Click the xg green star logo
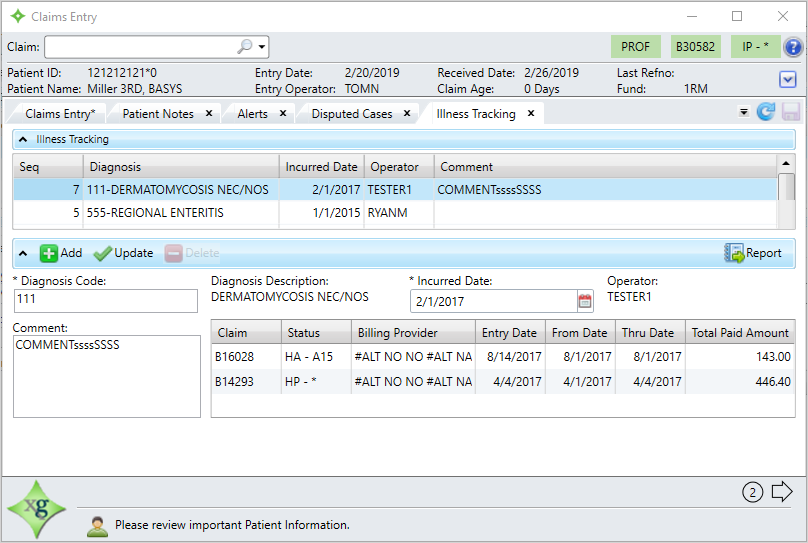The image size is (808, 543). [37, 509]
